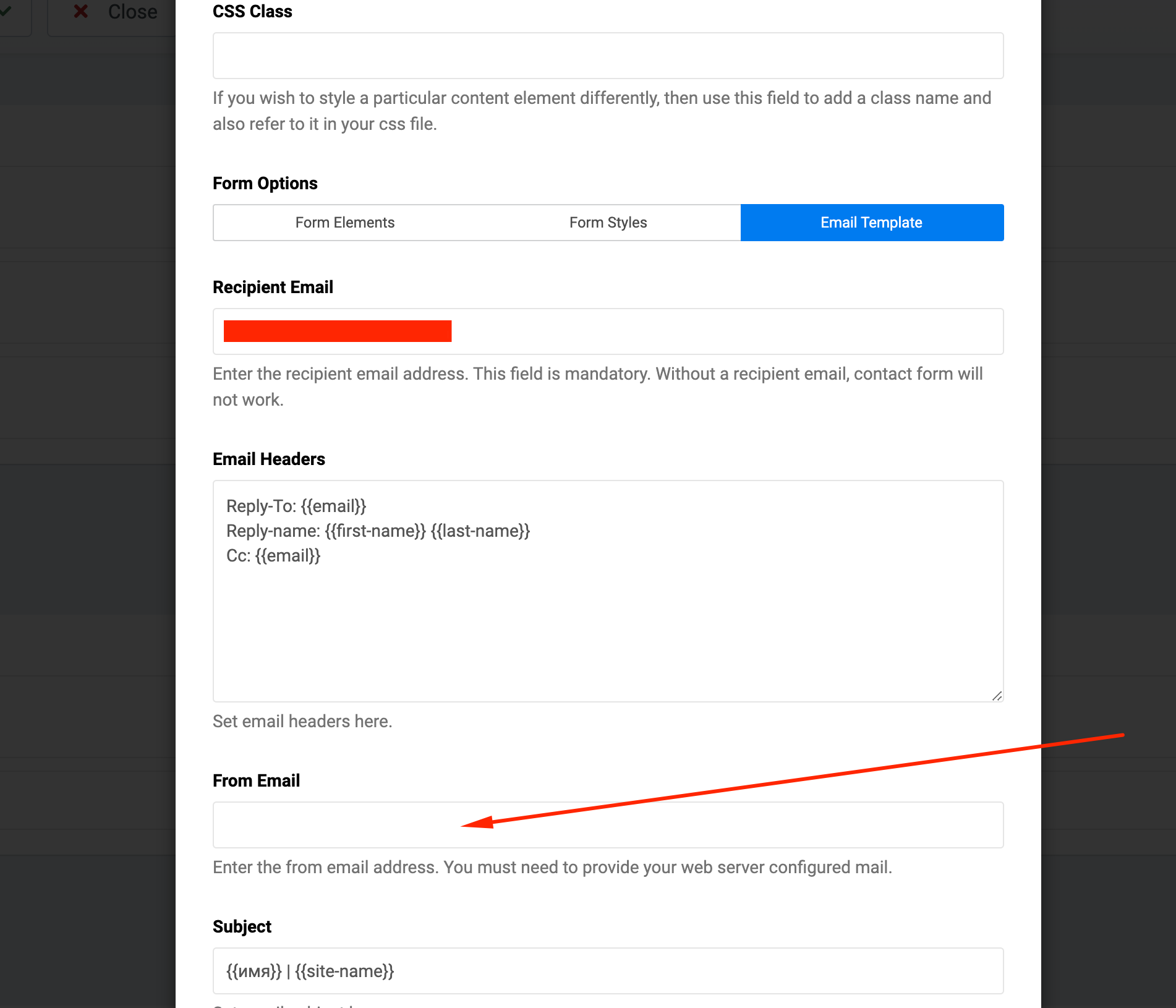Focus the Subject input field

point(608,971)
